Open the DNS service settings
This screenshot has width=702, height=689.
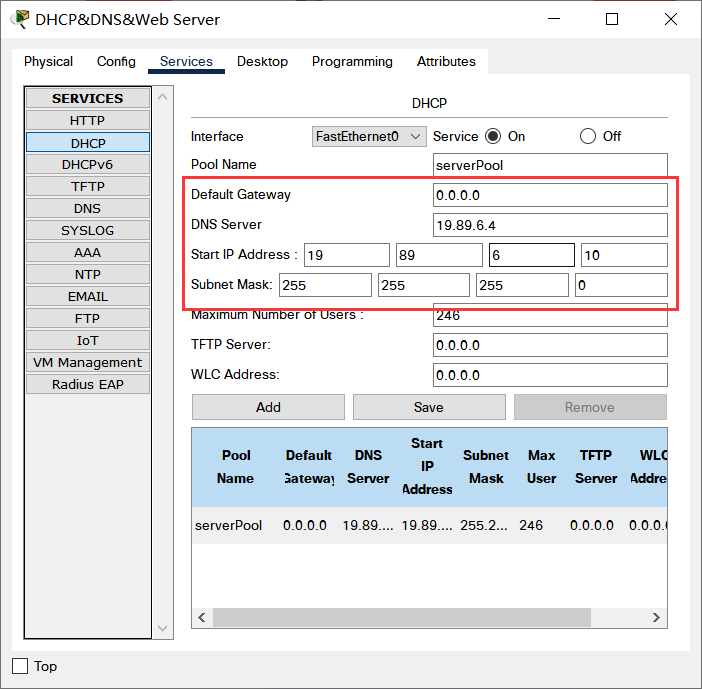point(88,209)
